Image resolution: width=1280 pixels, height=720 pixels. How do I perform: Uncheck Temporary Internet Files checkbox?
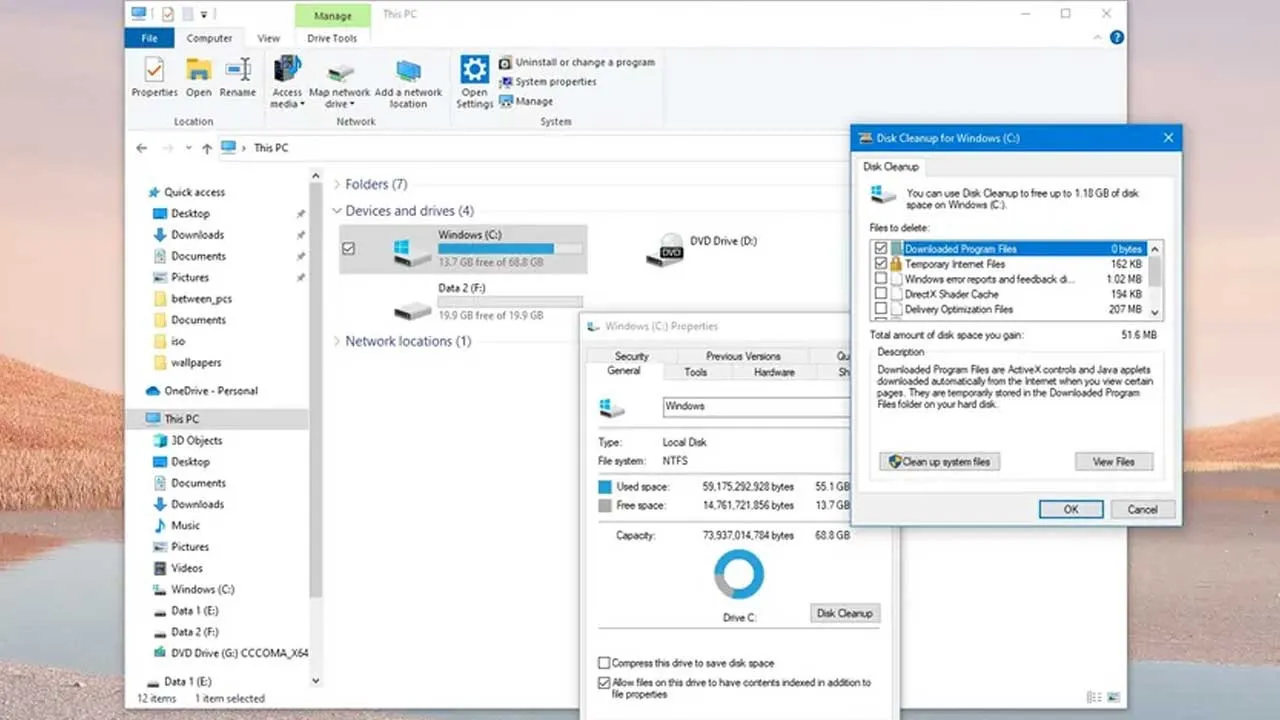pyautogui.click(x=881, y=263)
